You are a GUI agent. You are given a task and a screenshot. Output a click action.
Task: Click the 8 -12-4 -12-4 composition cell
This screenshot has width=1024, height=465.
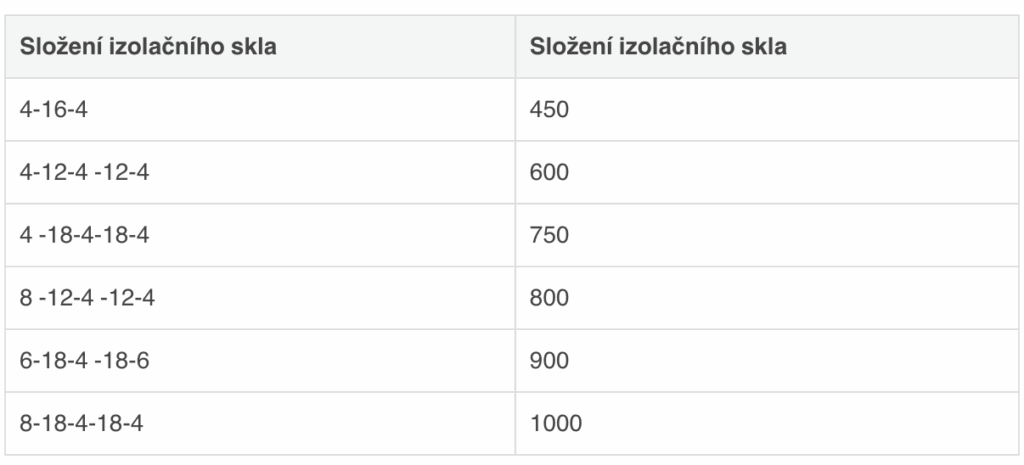click(x=84, y=297)
